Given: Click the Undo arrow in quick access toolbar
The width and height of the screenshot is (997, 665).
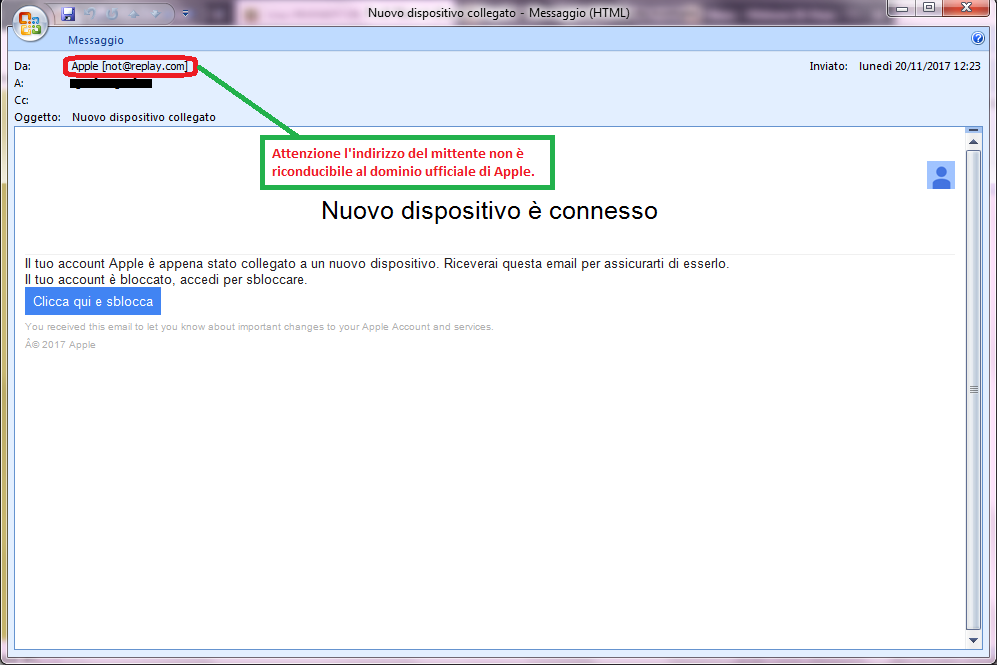Looking at the screenshot, I should point(90,13).
